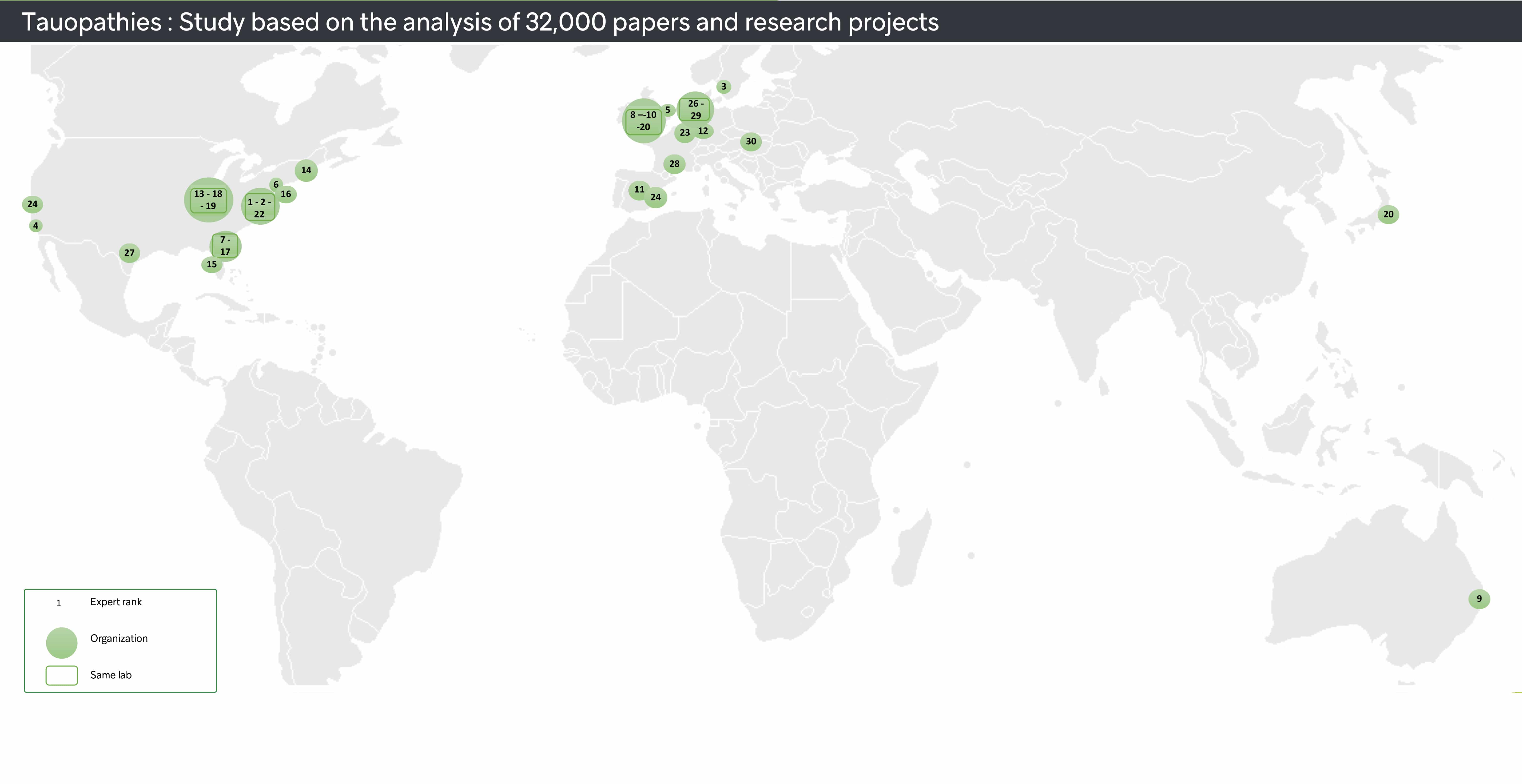This screenshot has width=1522, height=784.
Task: Click marker 16 on the US east coast
Action: pyautogui.click(x=286, y=193)
